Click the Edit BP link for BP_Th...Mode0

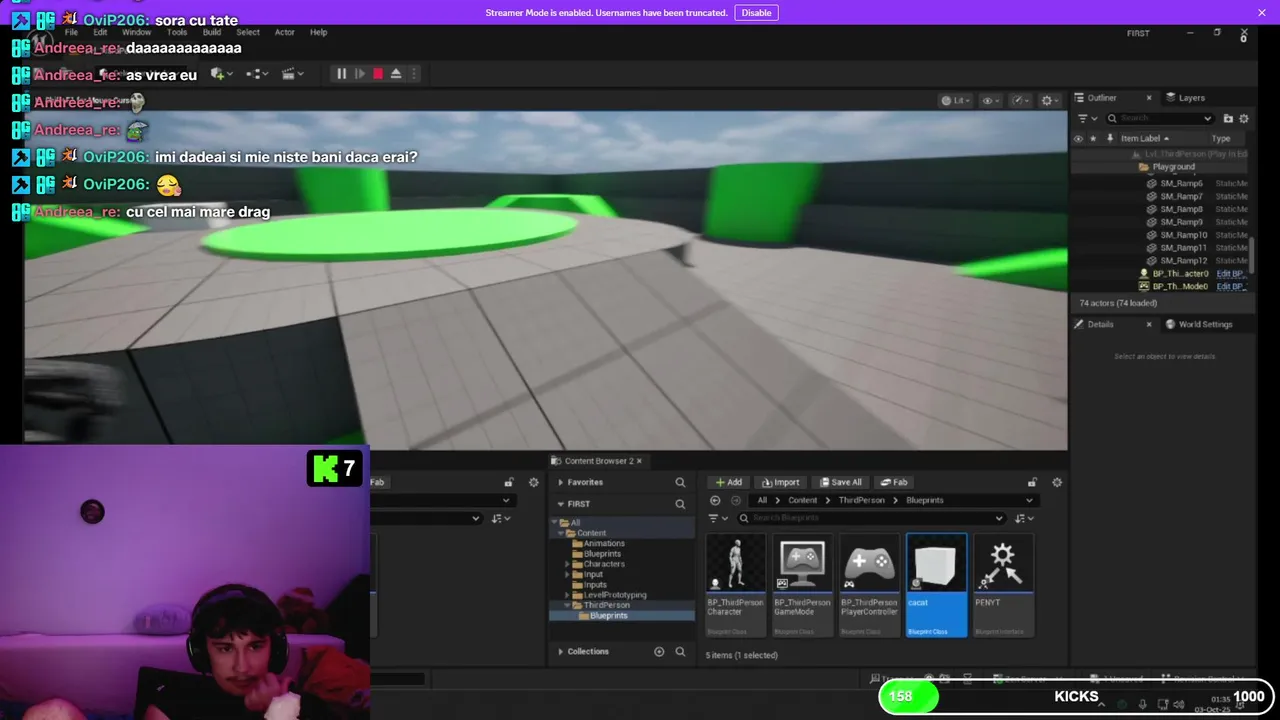(x=1231, y=287)
